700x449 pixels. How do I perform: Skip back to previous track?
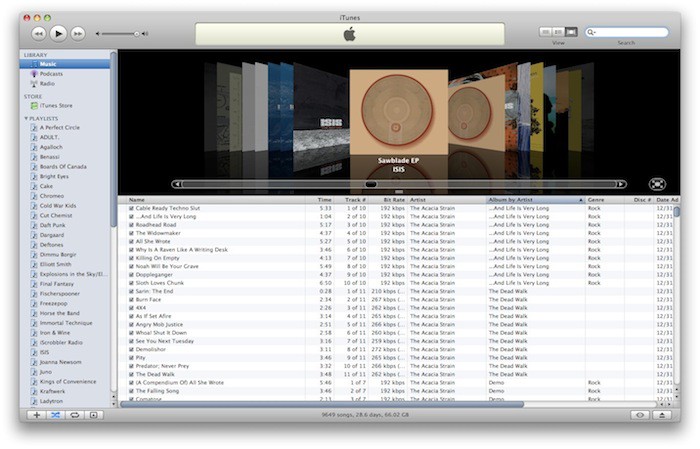tap(39, 34)
